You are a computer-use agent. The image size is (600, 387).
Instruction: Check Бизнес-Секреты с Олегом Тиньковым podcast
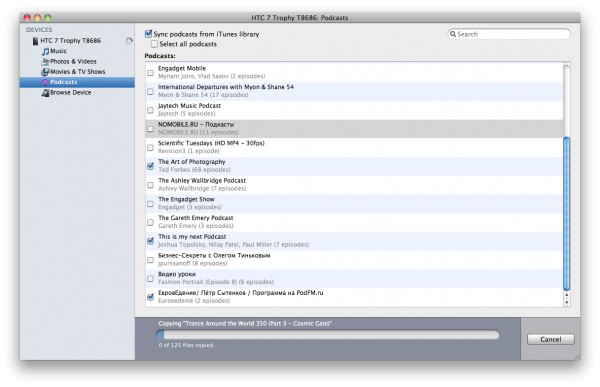(150, 260)
